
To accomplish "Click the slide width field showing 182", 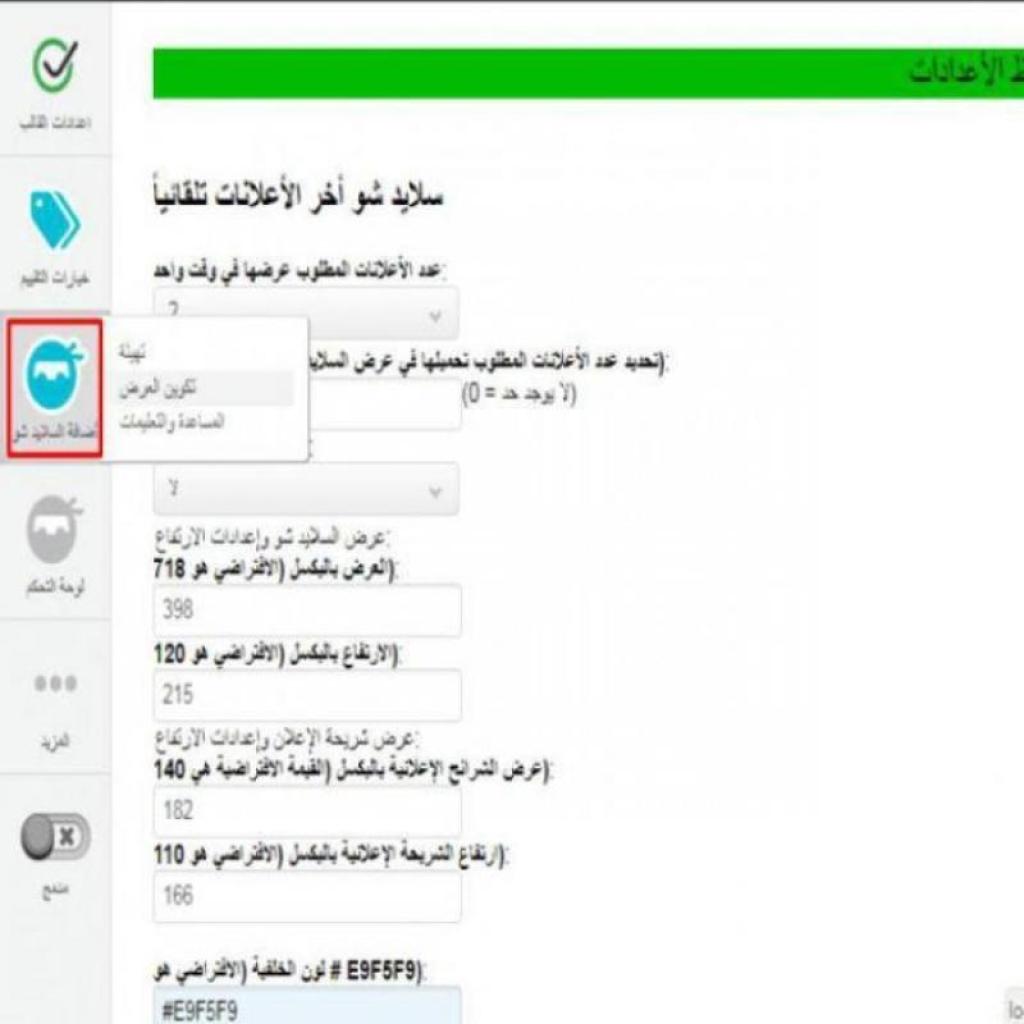I will pyautogui.click(x=307, y=811).
